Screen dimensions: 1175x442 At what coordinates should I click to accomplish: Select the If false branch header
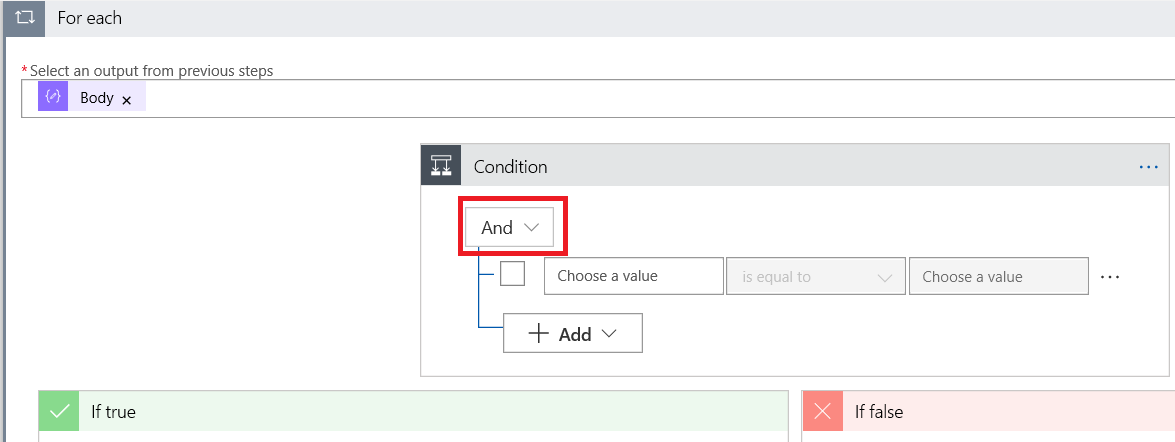[x=1000, y=411]
